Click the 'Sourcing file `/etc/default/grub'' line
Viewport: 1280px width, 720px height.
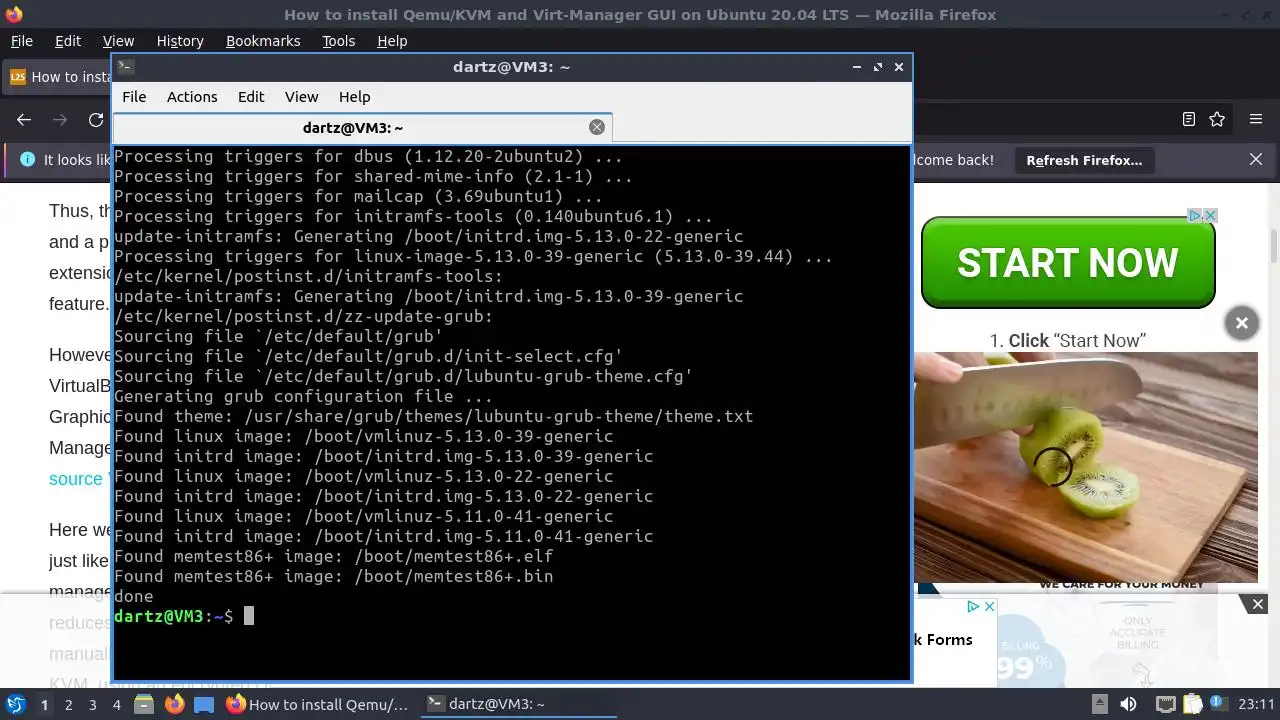278,336
